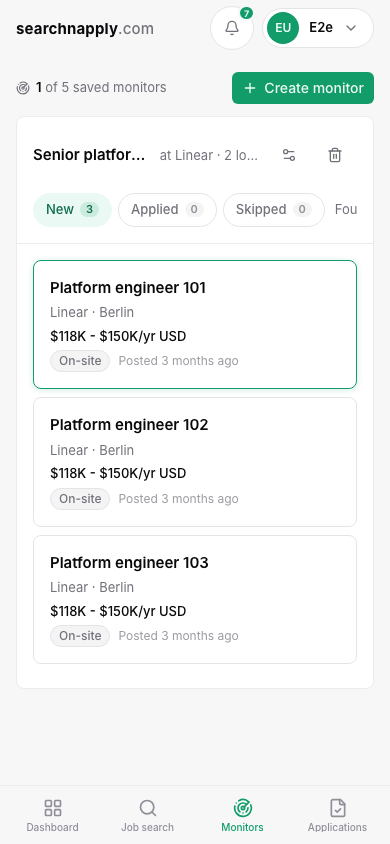Click 'Posted 3 months ago' on Platform engineer 103
390x844 pixels.
tap(178, 636)
